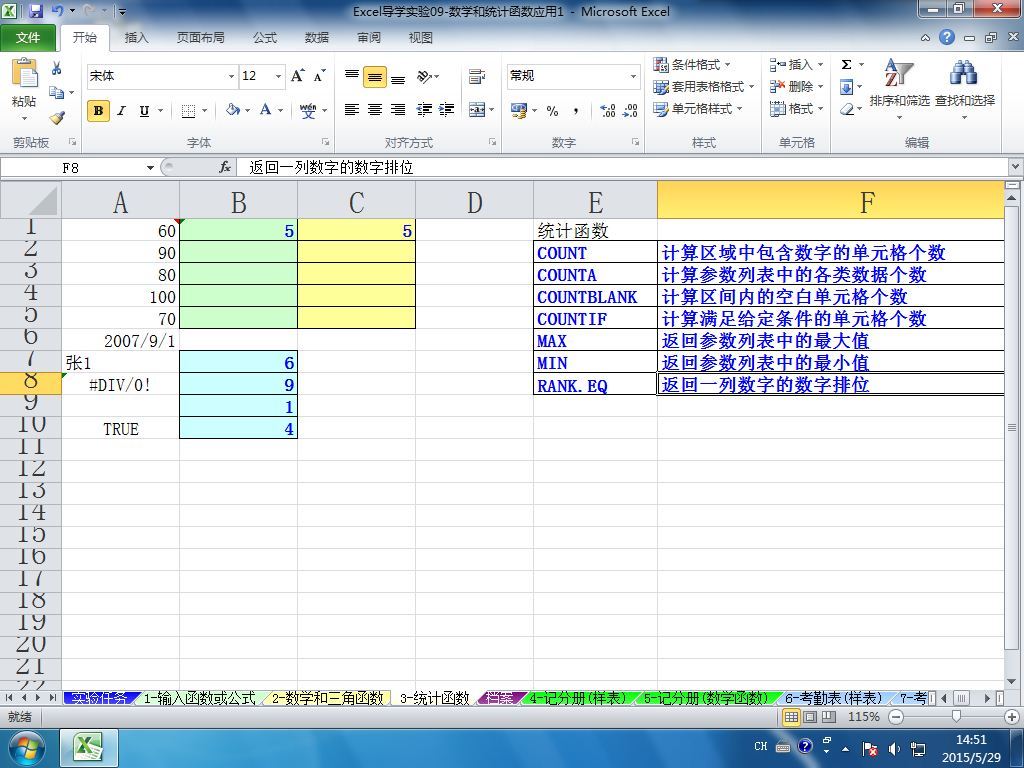Click Decrease Decimal icon
The height and width of the screenshot is (768, 1024).
[x=630, y=110]
